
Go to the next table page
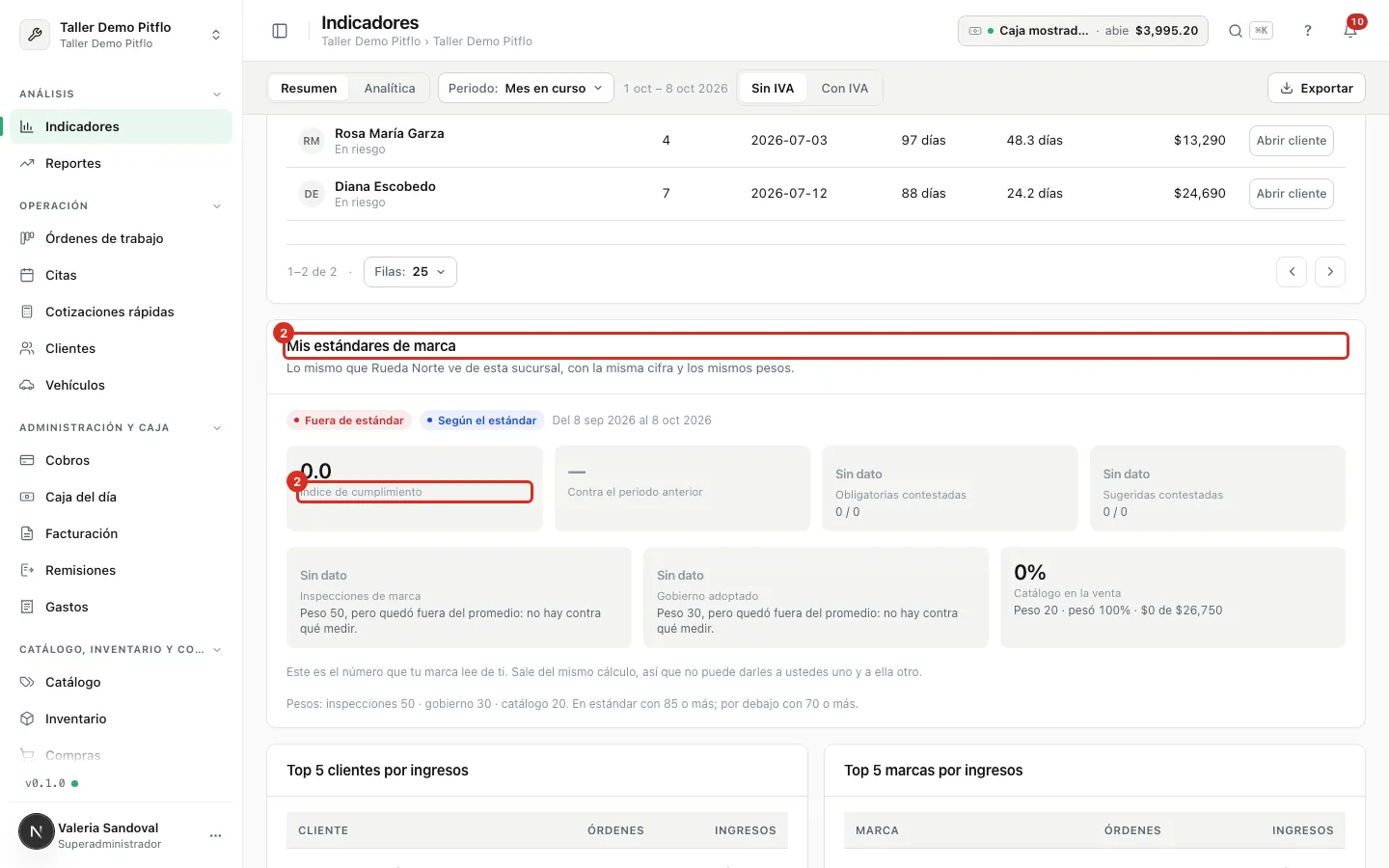pos(1330,272)
